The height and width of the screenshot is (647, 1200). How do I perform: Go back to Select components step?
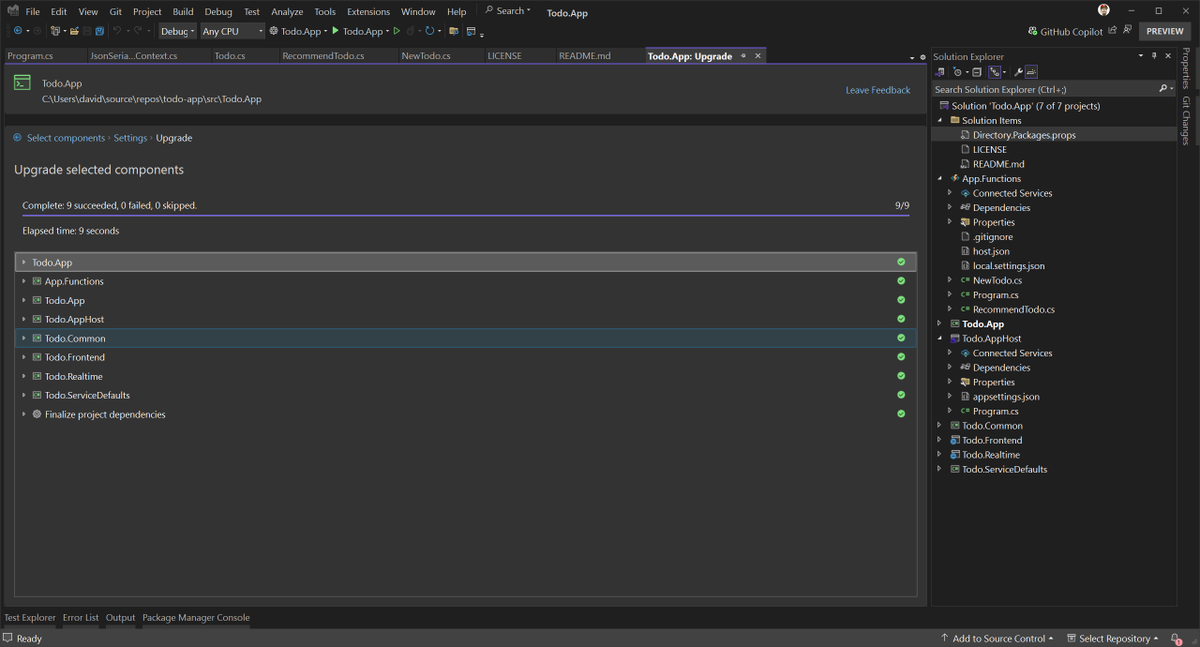pos(66,138)
